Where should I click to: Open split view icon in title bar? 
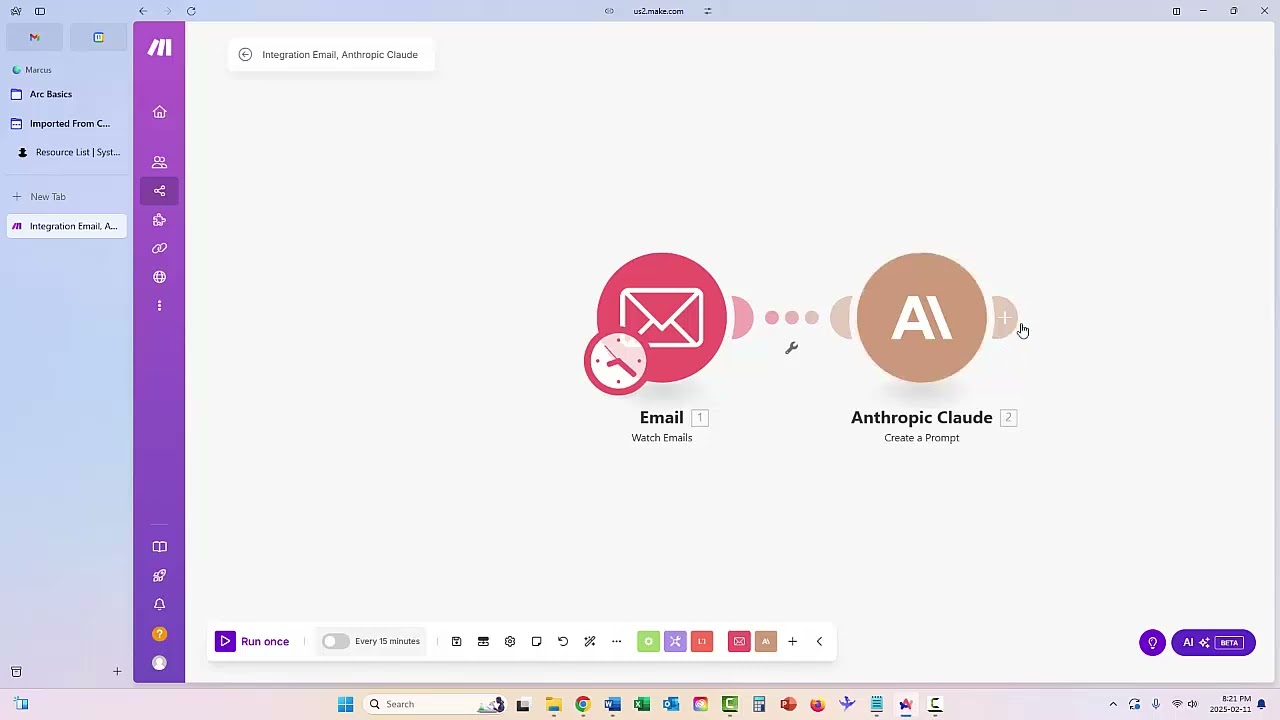(x=1176, y=11)
